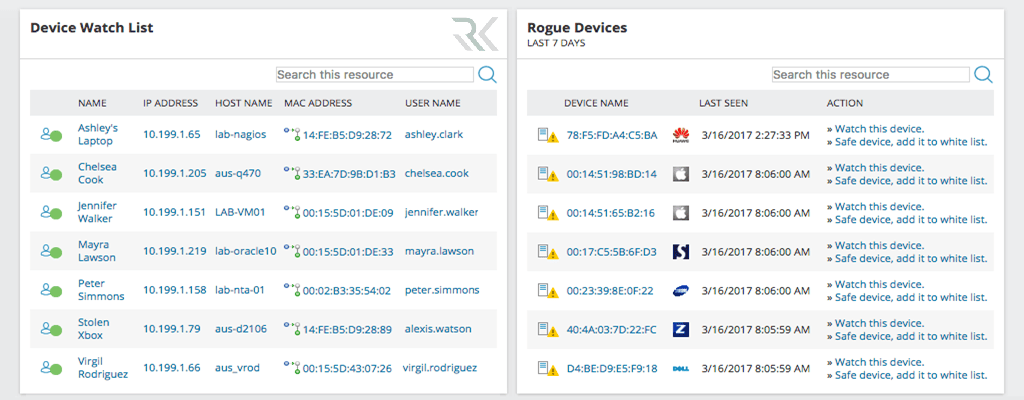Screen dimensions: 1024x400
Task: Click the Rogue Devices search magnifier icon
Action: pos(983,75)
